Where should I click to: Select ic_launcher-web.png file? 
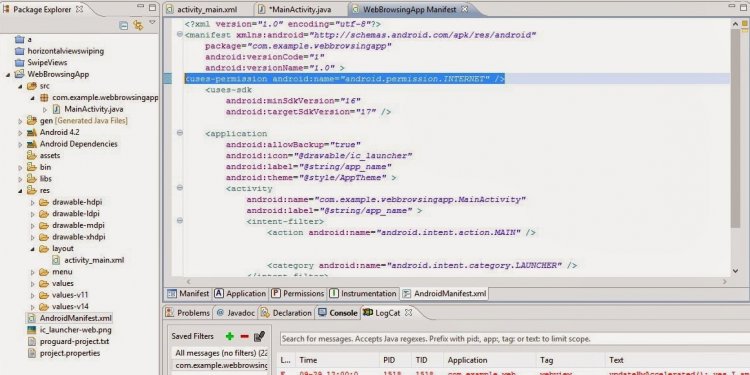click(76, 330)
